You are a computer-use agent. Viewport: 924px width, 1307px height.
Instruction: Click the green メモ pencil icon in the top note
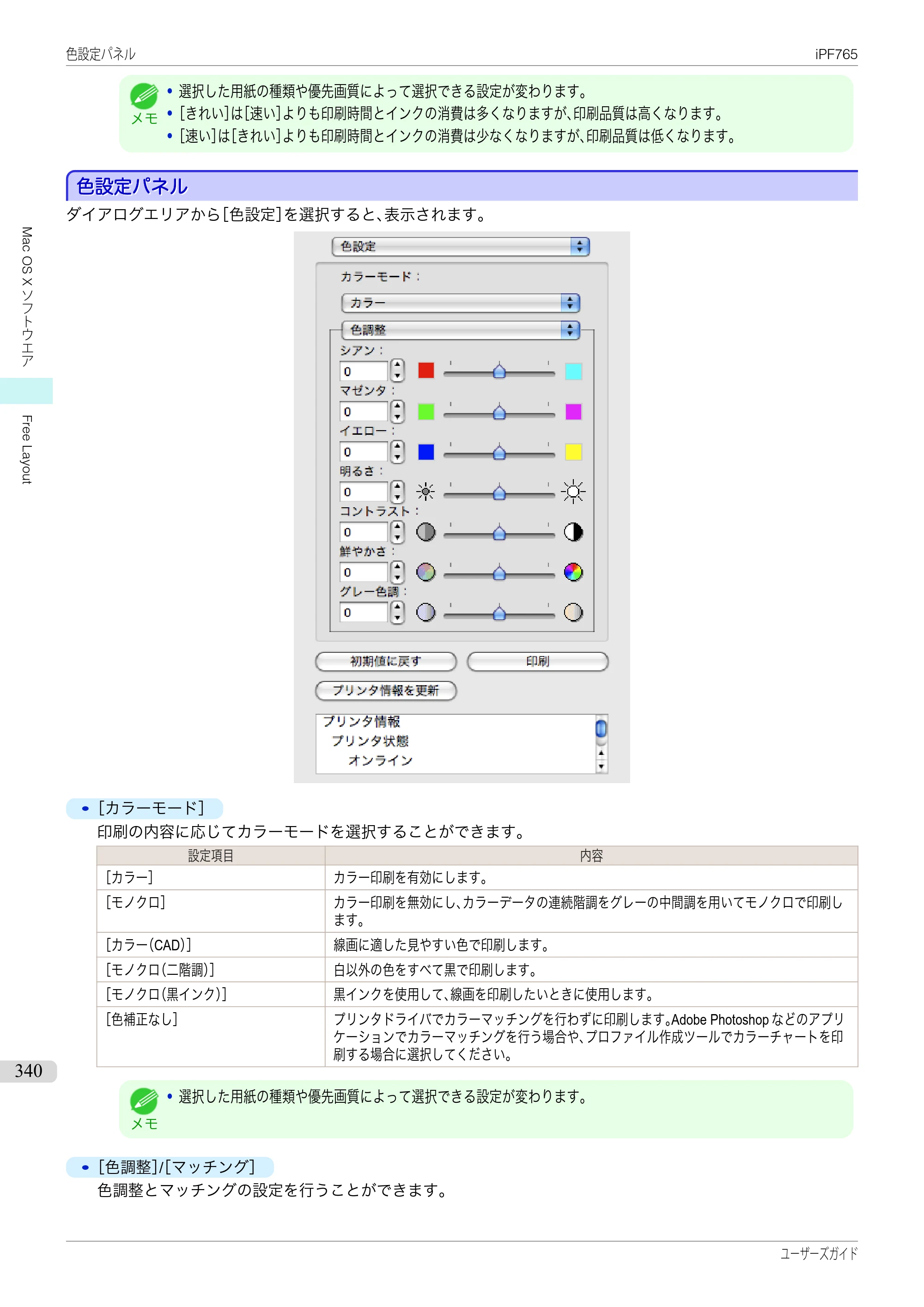click(x=144, y=96)
